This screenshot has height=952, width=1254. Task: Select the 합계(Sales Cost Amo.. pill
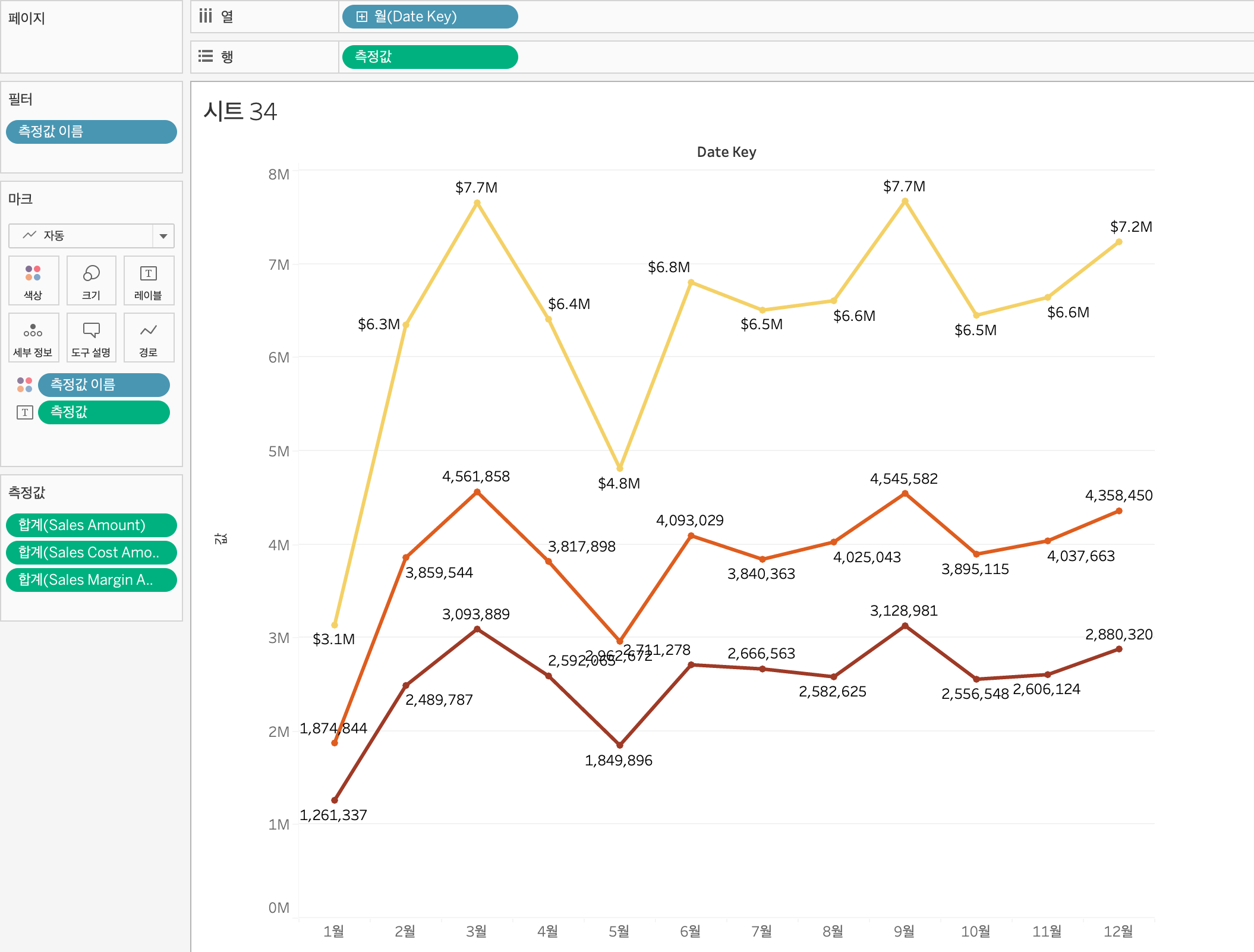click(x=91, y=553)
